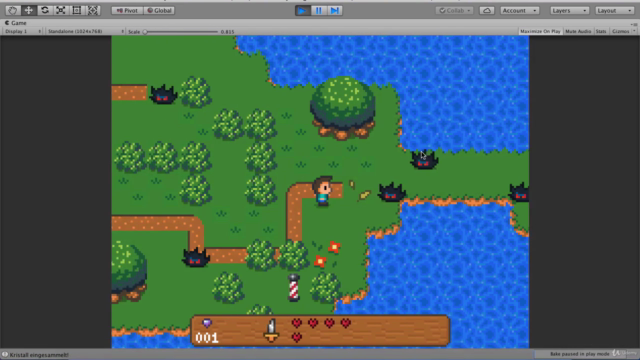Select the Hand tool
The image size is (640, 360).
point(12,10)
